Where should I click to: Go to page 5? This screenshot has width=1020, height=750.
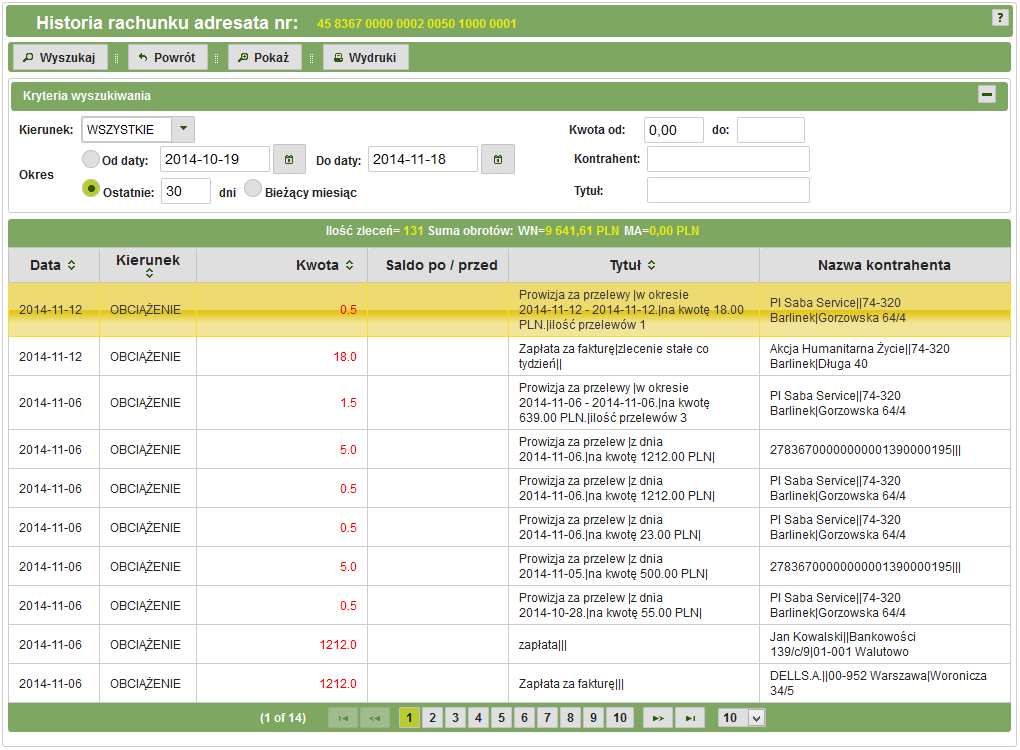coord(501,718)
